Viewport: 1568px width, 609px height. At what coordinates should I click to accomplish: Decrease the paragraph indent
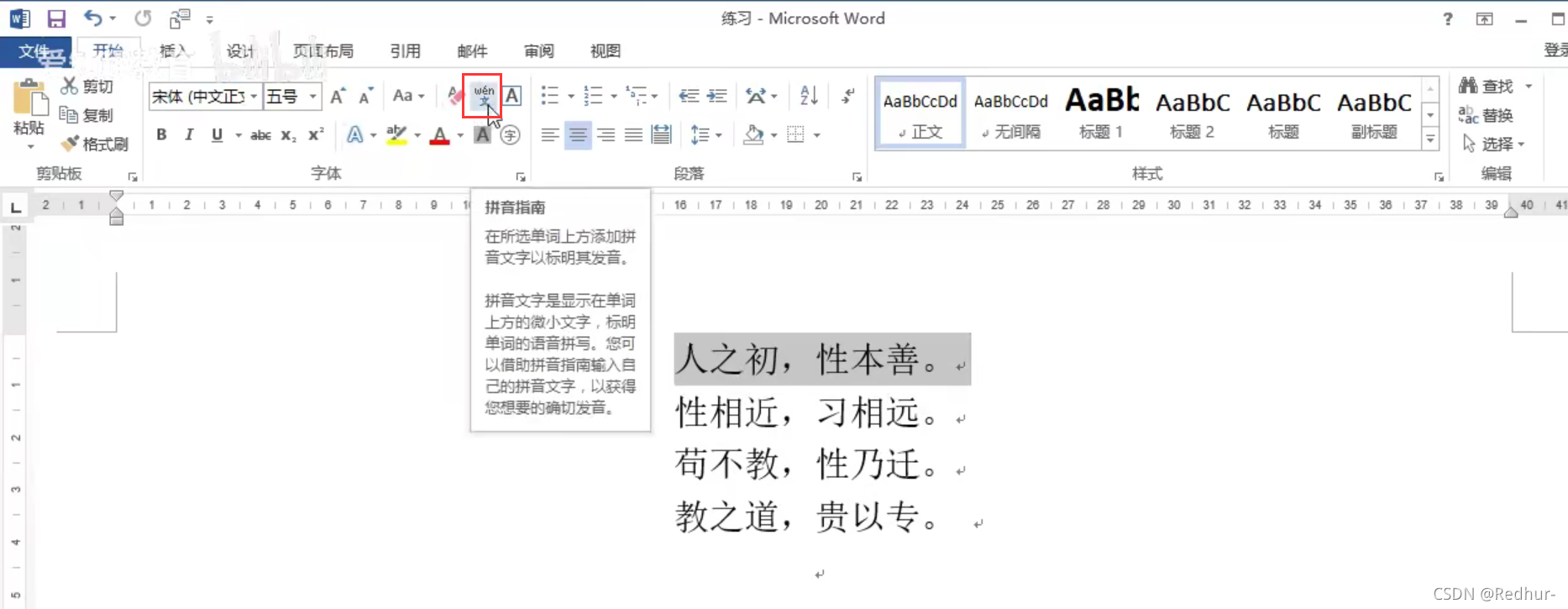[x=689, y=96]
